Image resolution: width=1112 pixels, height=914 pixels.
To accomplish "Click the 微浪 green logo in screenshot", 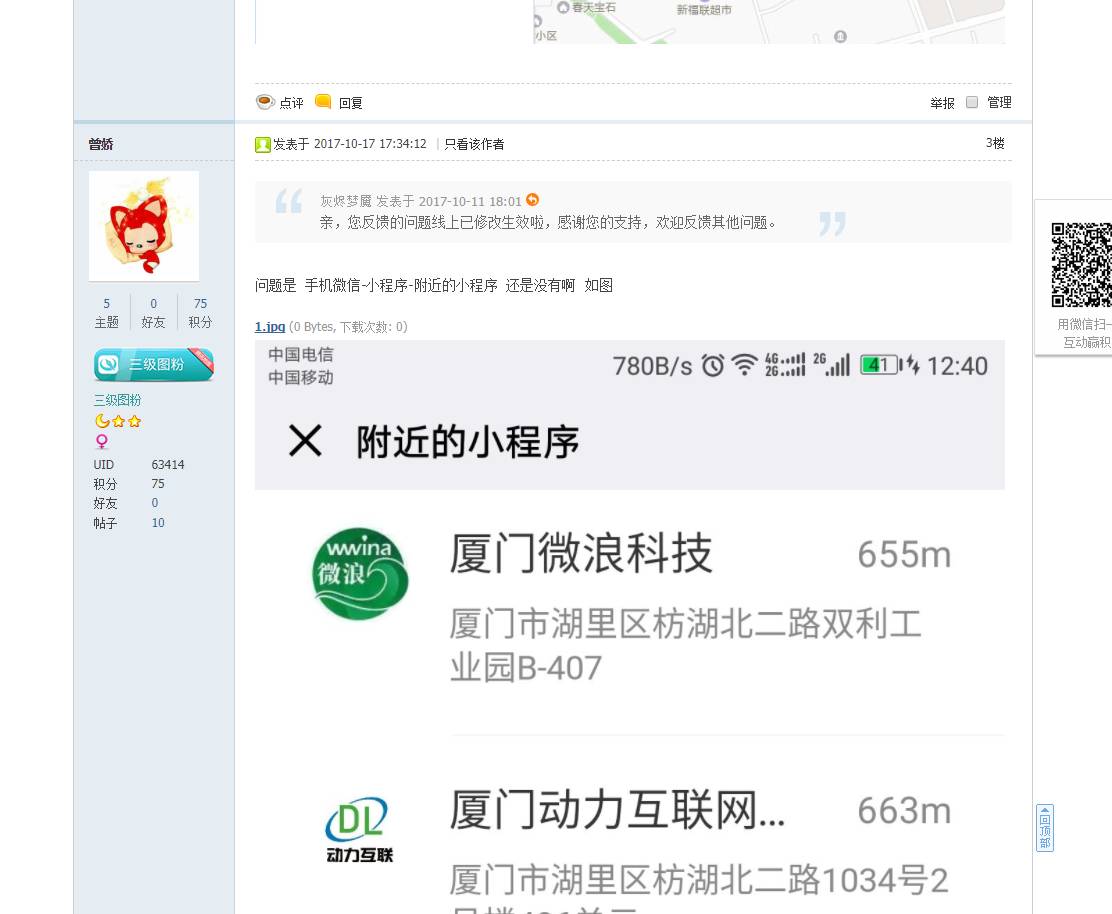I will 360,574.
